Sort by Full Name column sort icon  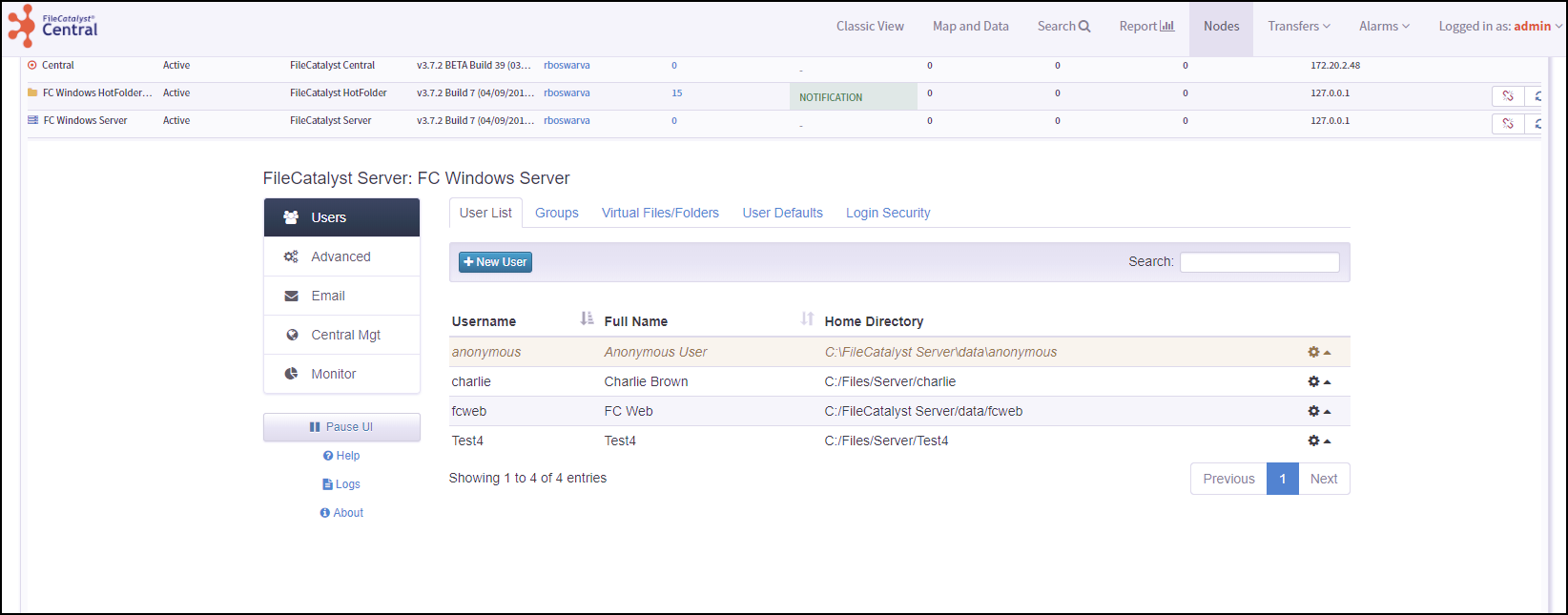[x=808, y=318]
